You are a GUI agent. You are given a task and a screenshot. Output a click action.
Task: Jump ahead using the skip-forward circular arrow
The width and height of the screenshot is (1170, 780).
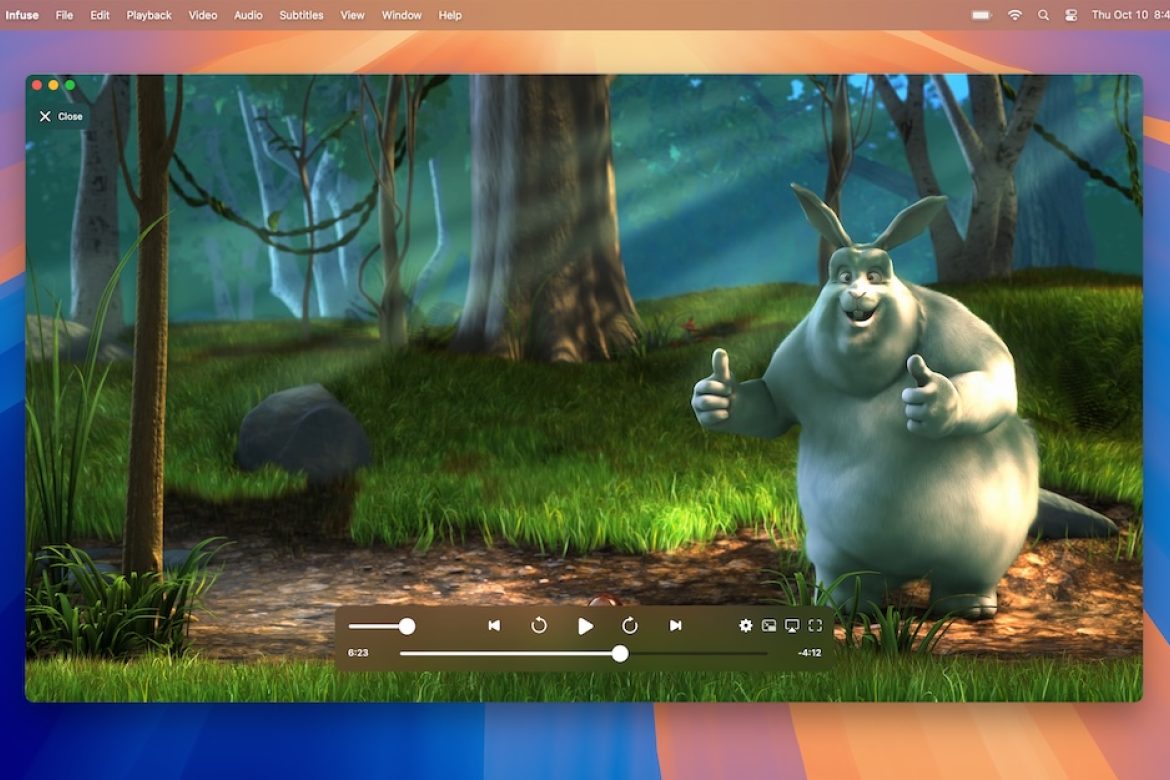tap(630, 625)
